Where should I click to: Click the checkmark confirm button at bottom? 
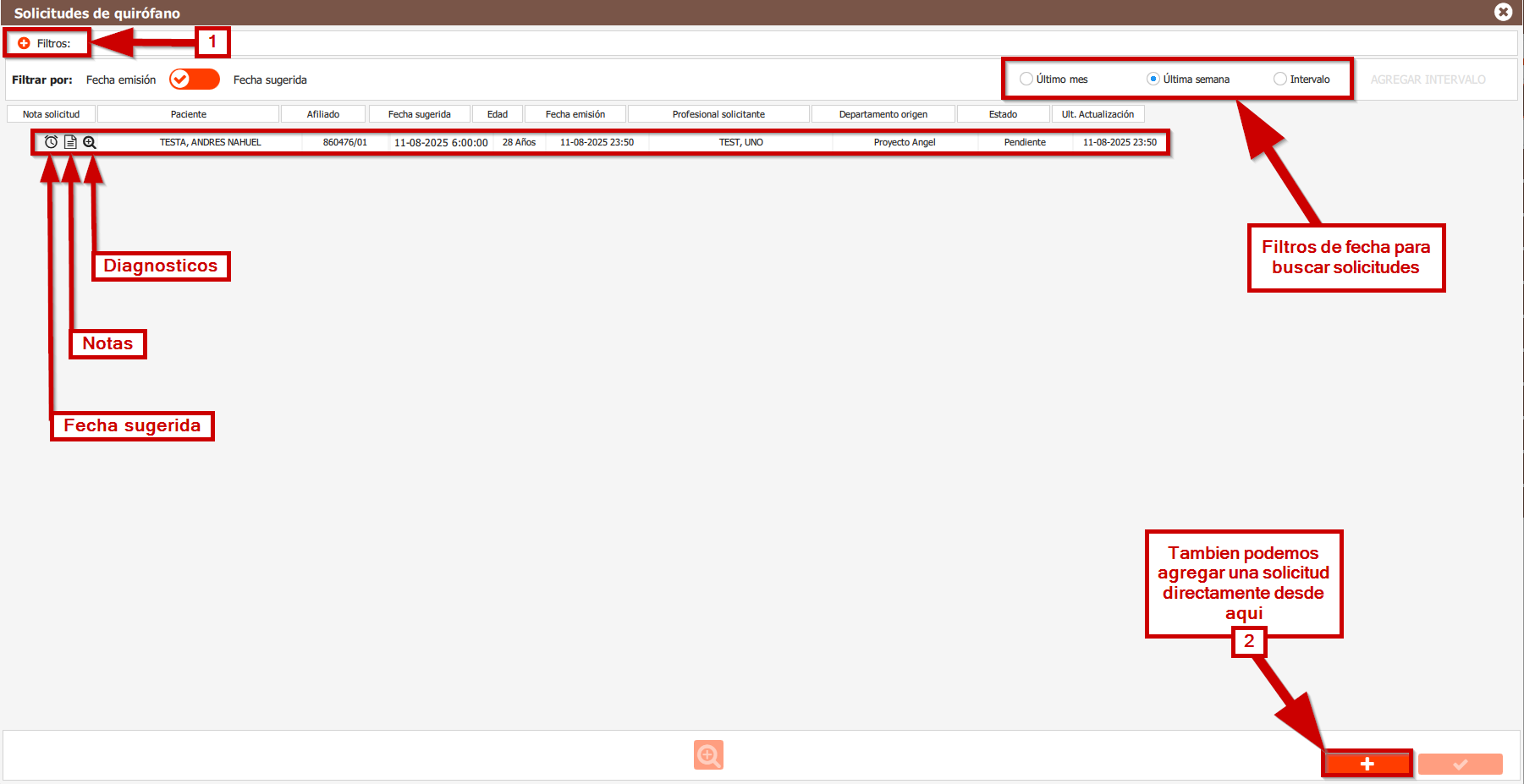(1460, 764)
